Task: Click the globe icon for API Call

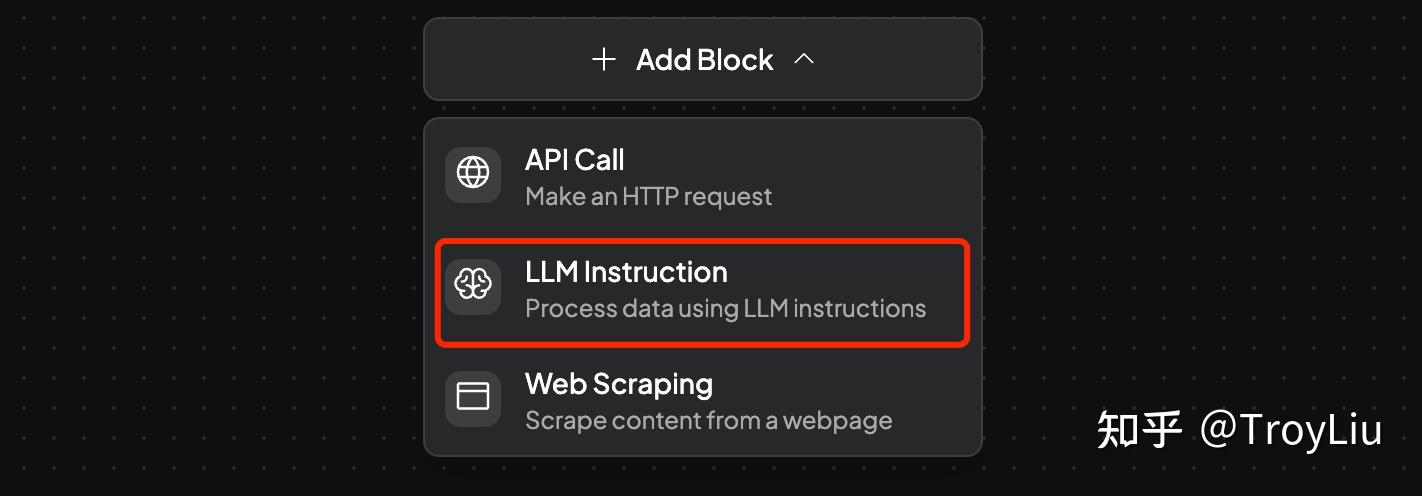Action: 473,173
